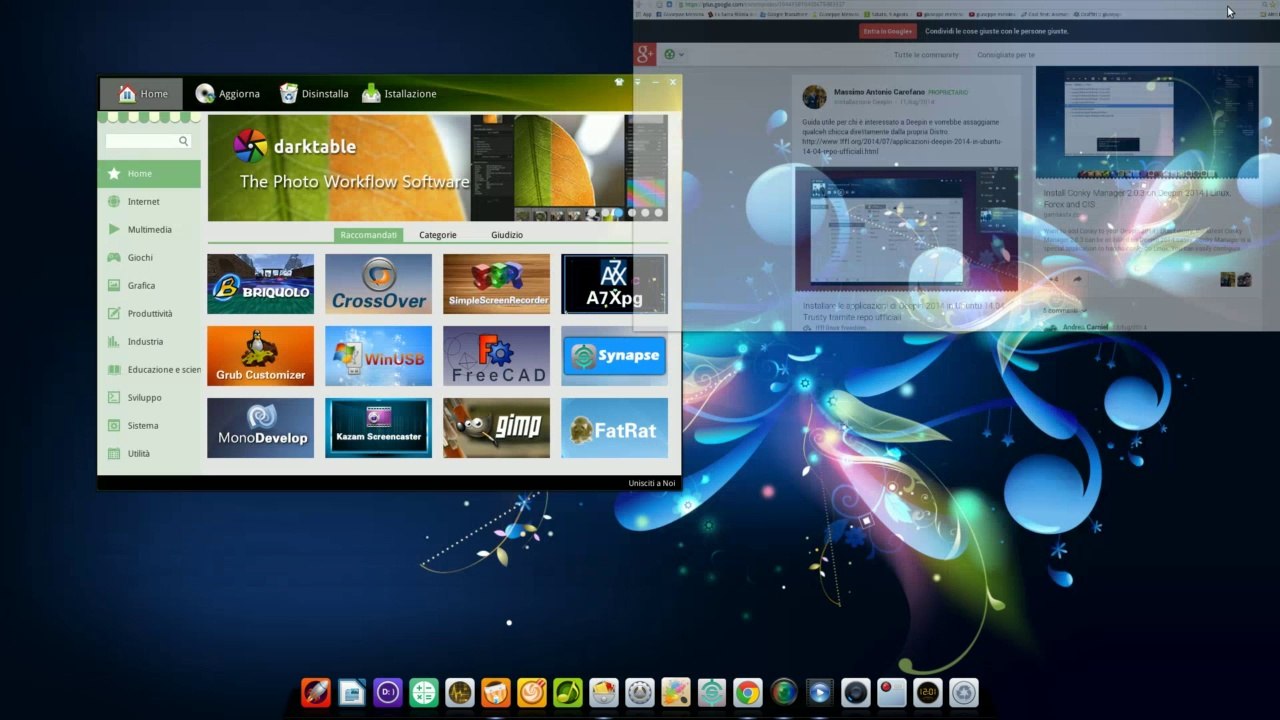
Task: Select the Industria category
Action: [x=149, y=342]
